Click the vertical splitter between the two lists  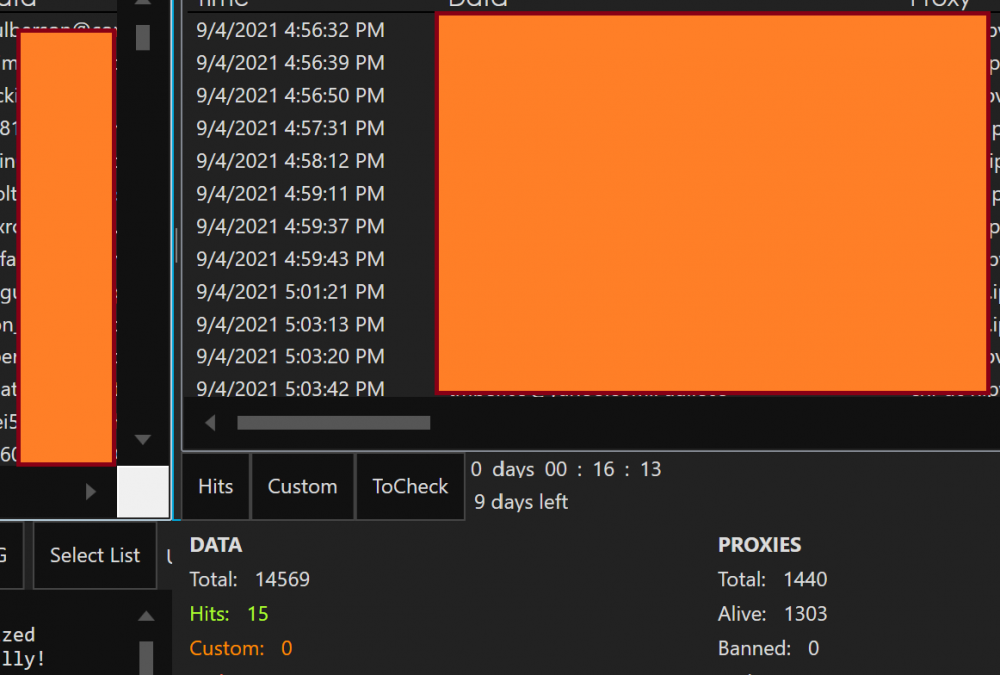pyautogui.click(x=176, y=245)
